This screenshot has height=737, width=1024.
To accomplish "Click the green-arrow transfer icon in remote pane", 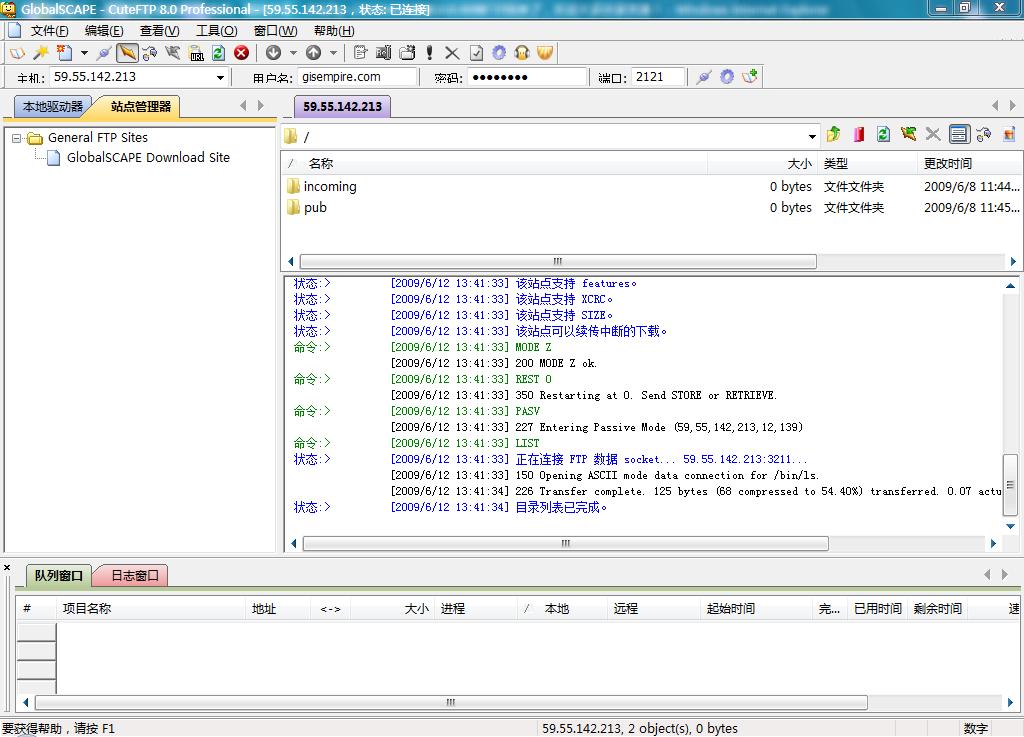I will (x=908, y=134).
